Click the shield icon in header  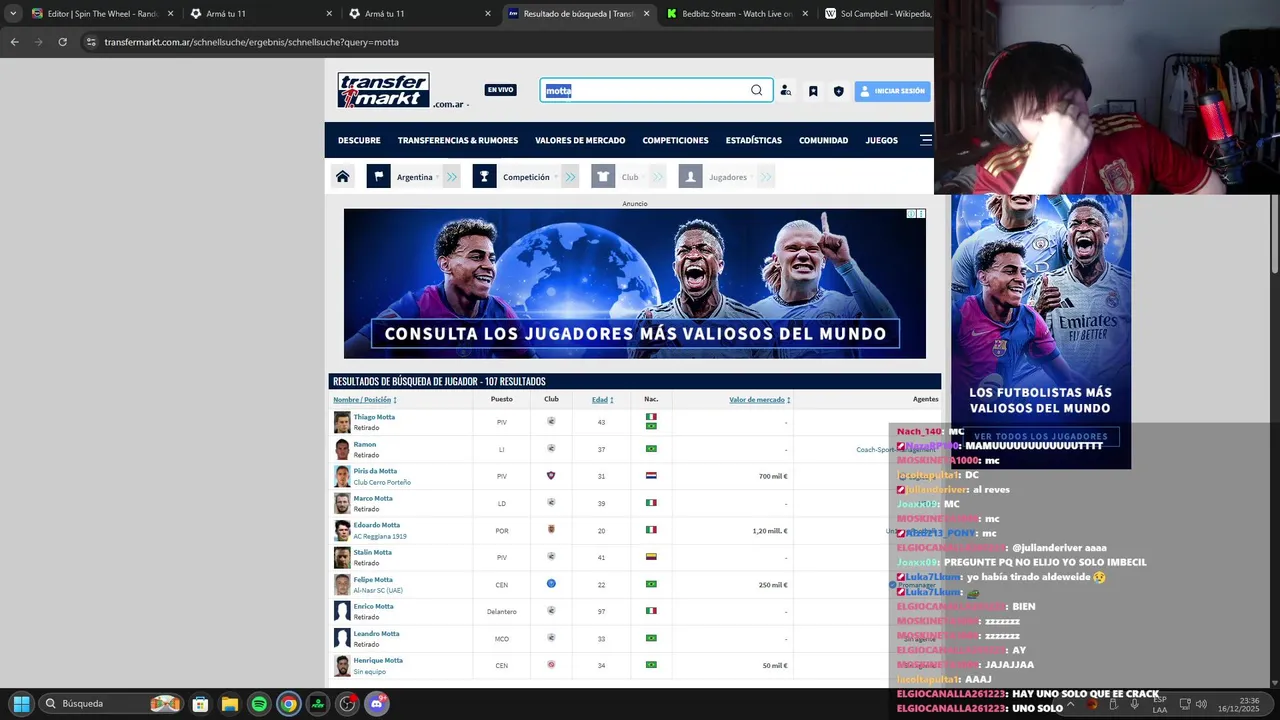[839, 91]
